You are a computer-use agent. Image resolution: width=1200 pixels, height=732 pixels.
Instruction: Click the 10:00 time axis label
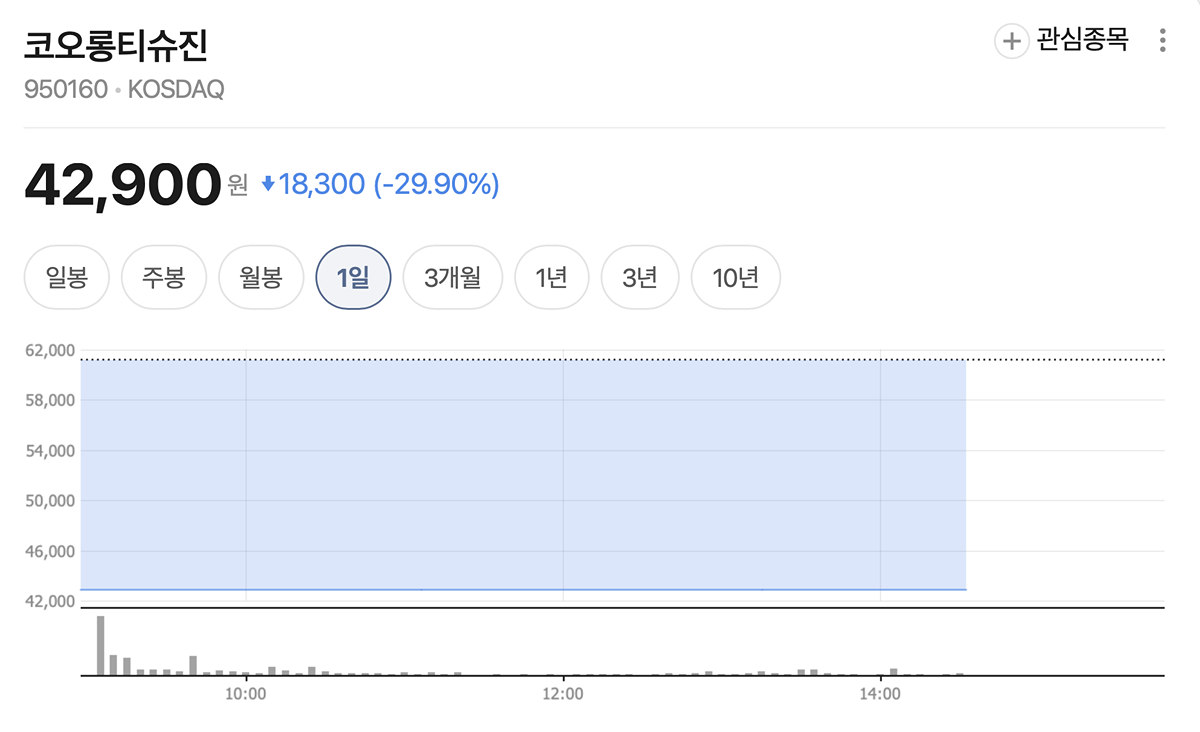tap(245, 694)
